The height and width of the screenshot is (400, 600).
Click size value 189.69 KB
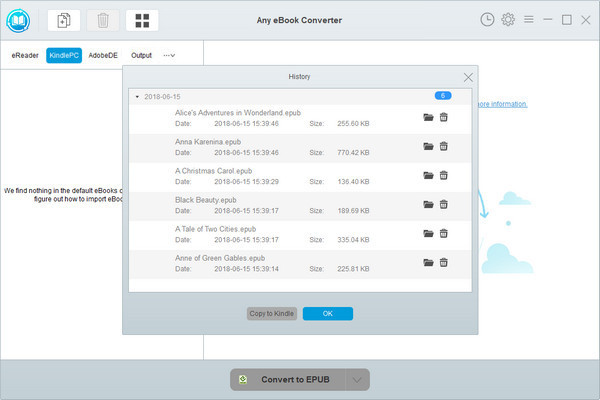(x=353, y=211)
